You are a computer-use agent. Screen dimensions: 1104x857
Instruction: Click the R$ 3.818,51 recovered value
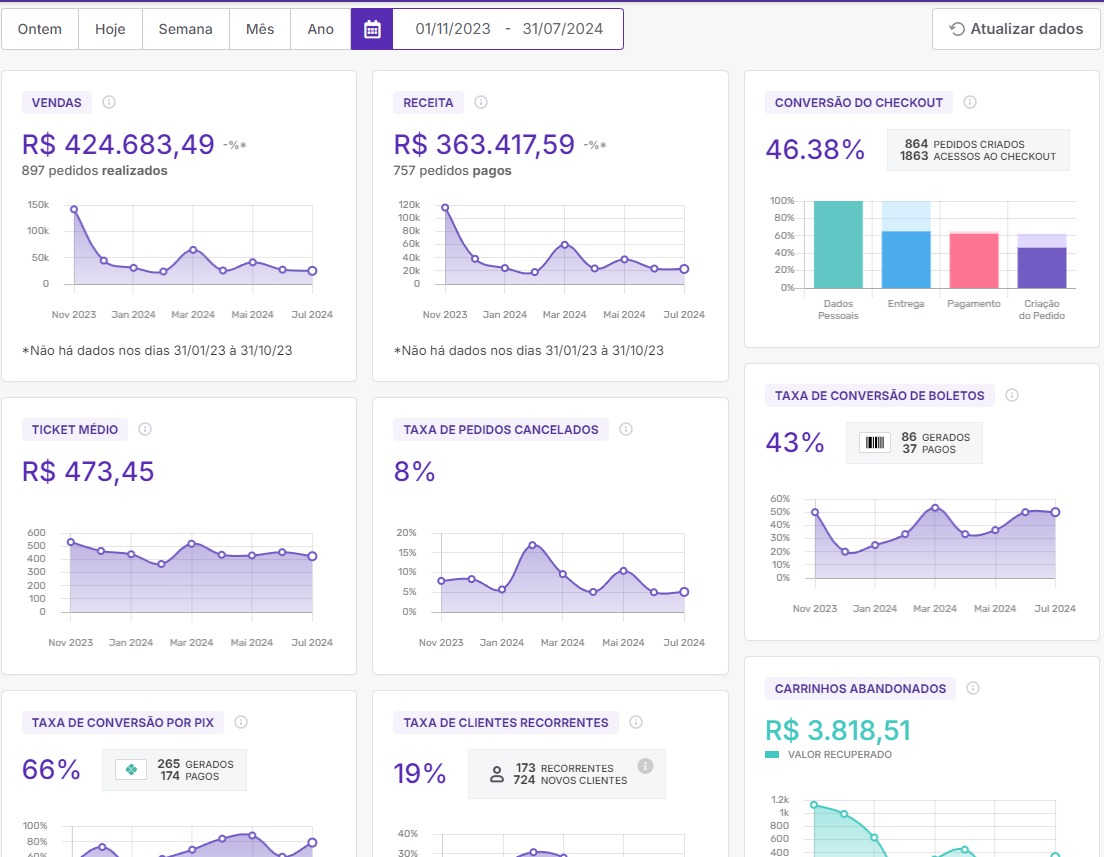pyautogui.click(x=838, y=730)
